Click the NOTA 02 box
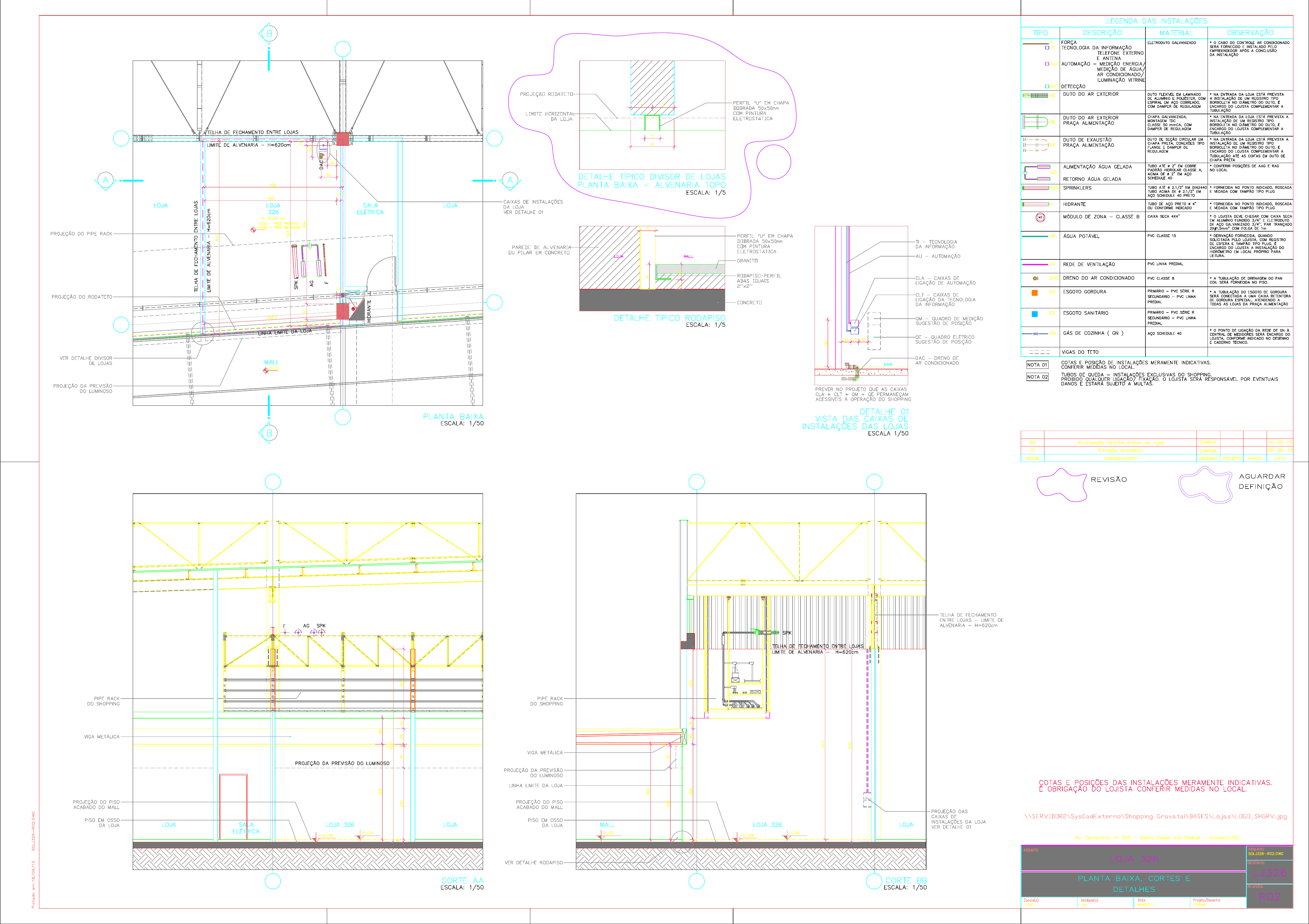 click(1037, 377)
